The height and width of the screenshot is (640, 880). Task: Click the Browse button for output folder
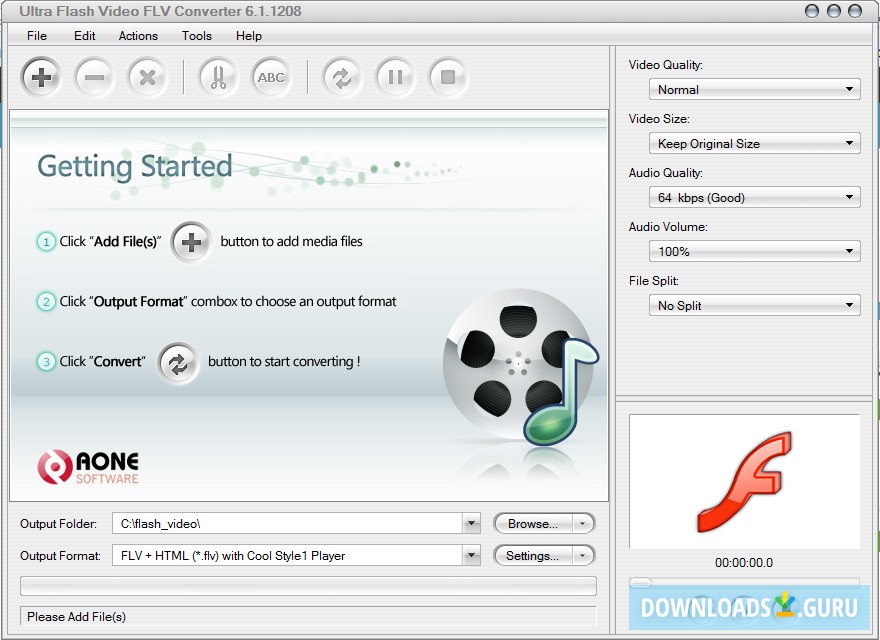[x=535, y=522]
